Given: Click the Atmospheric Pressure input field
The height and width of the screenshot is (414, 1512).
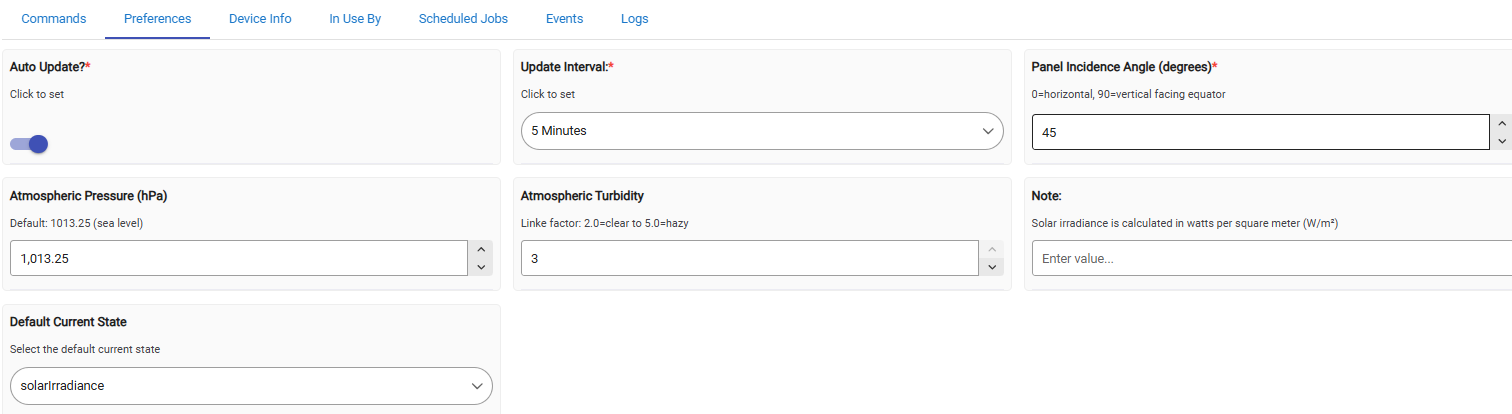Looking at the screenshot, I should pos(238,258).
